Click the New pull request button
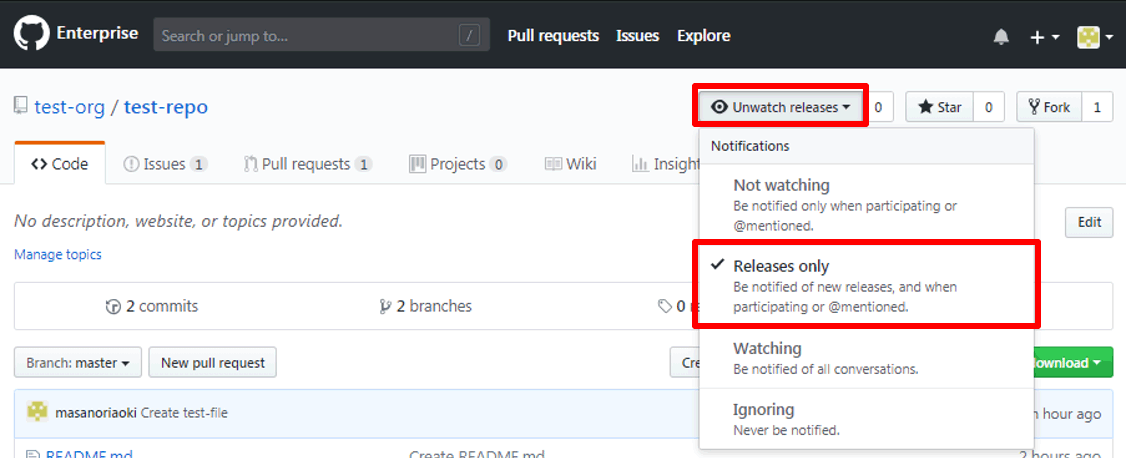This screenshot has width=1126, height=459. [x=212, y=363]
